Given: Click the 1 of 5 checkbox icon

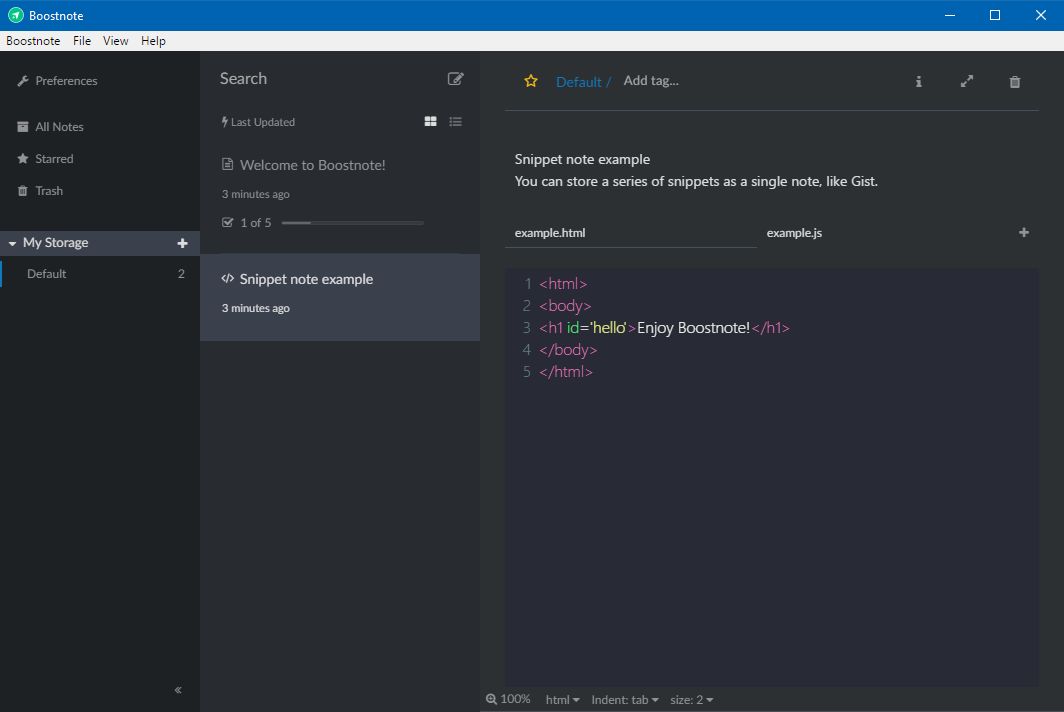Looking at the screenshot, I should pyautogui.click(x=227, y=222).
